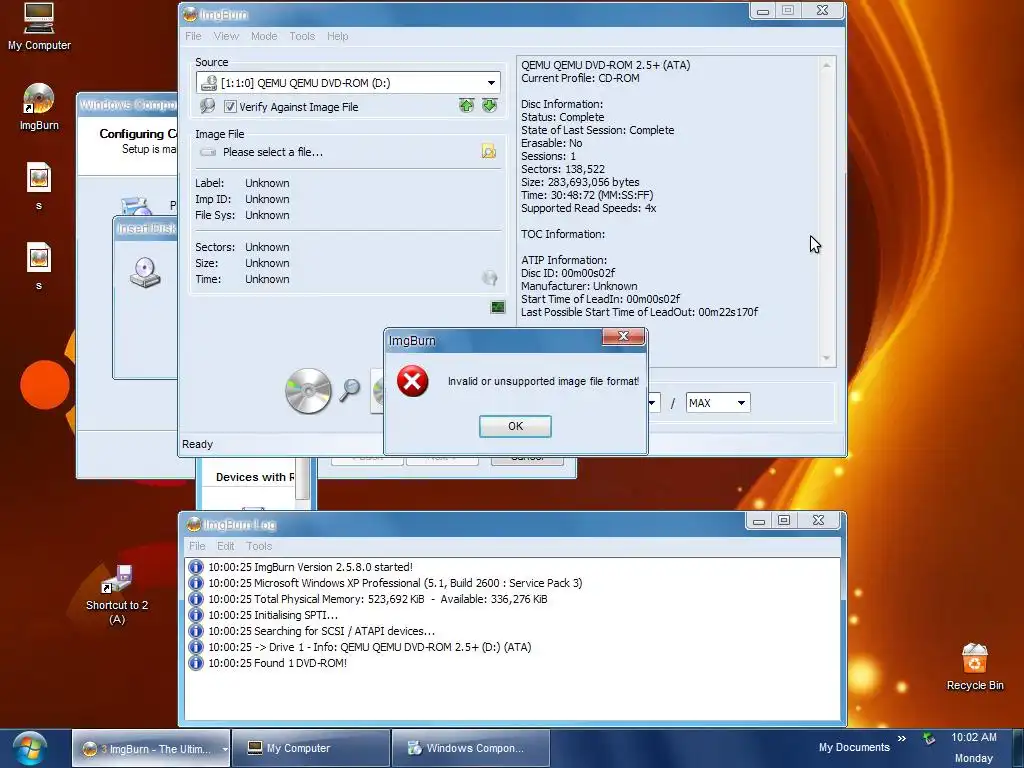Screen dimensions: 1024x768
Task: Click the Current Profile: CD-ROM line
Action: (580, 78)
